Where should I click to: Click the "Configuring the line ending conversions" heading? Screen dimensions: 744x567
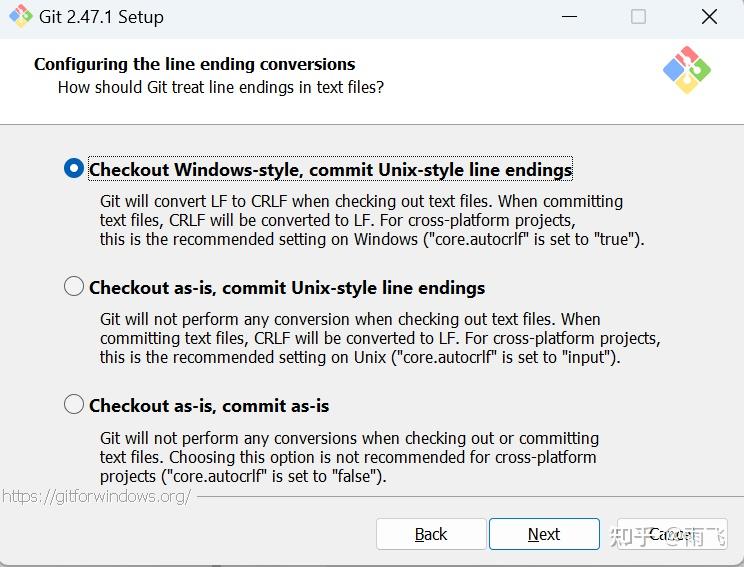[194, 64]
